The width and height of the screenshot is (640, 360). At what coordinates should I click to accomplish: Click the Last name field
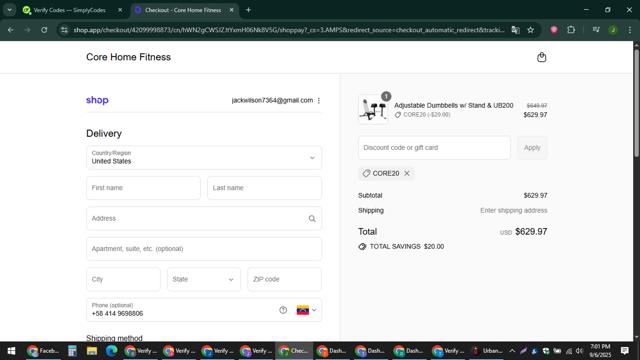[264, 188]
